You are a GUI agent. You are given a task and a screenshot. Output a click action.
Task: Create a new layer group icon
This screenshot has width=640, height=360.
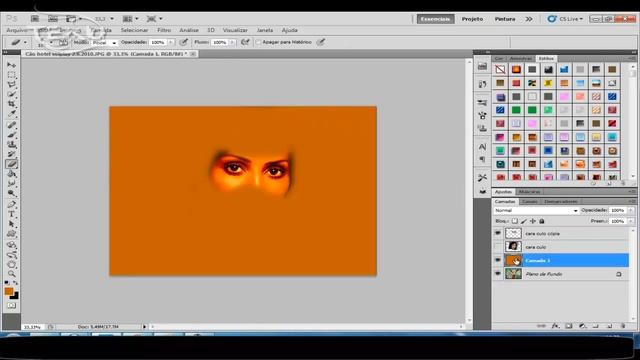[x=596, y=326]
